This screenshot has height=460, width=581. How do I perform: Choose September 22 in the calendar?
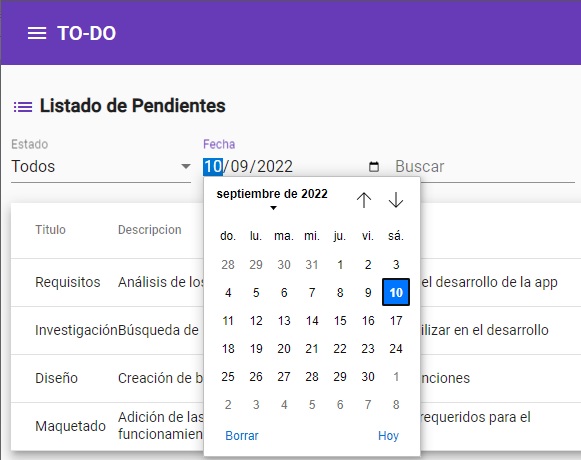point(340,348)
